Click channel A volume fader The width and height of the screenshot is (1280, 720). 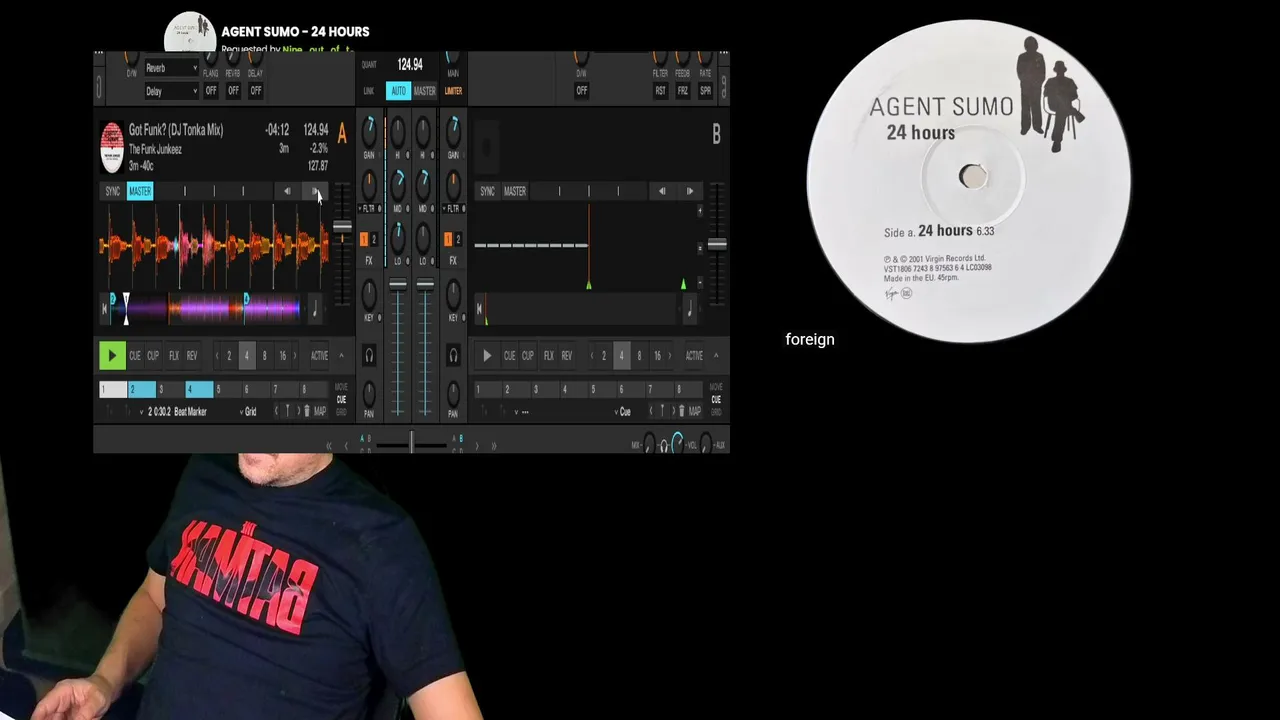point(398,286)
